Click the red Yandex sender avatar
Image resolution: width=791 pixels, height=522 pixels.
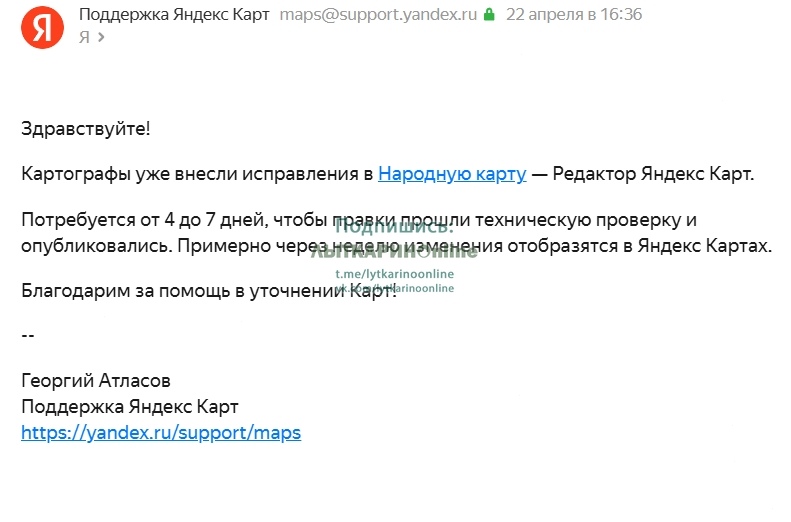click(x=39, y=26)
